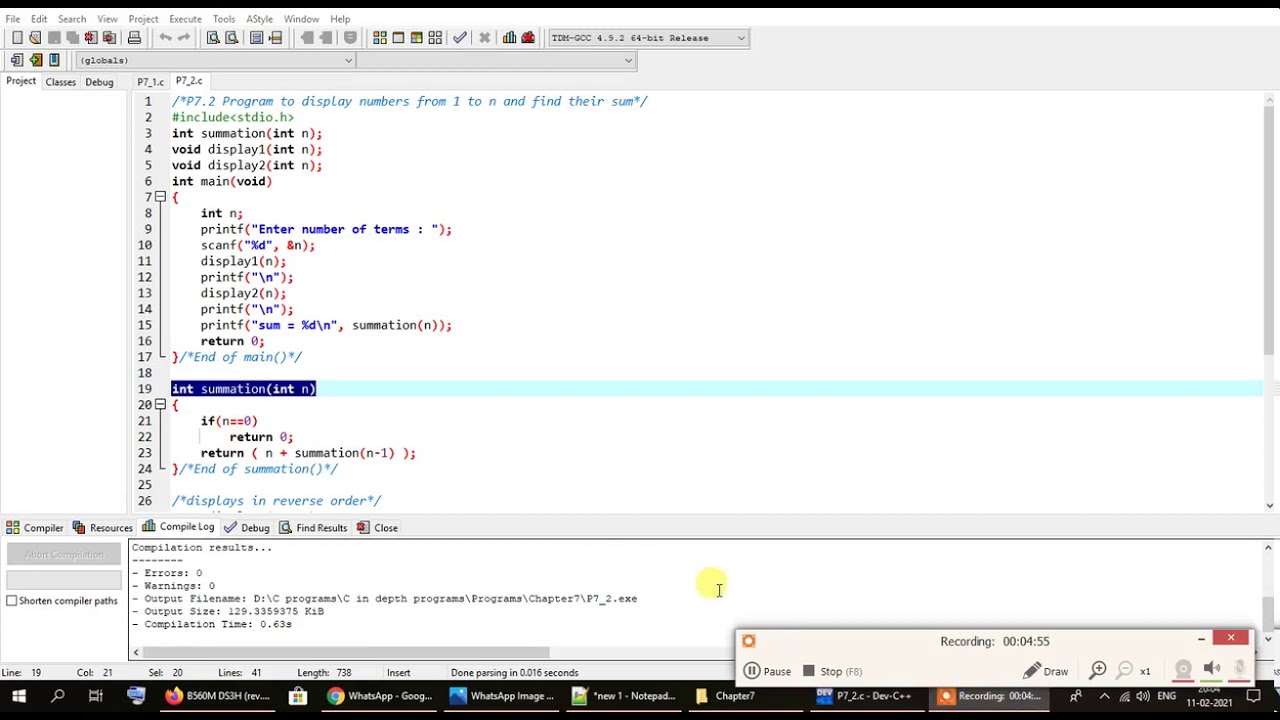Open the Tools menu

[224, 19]
